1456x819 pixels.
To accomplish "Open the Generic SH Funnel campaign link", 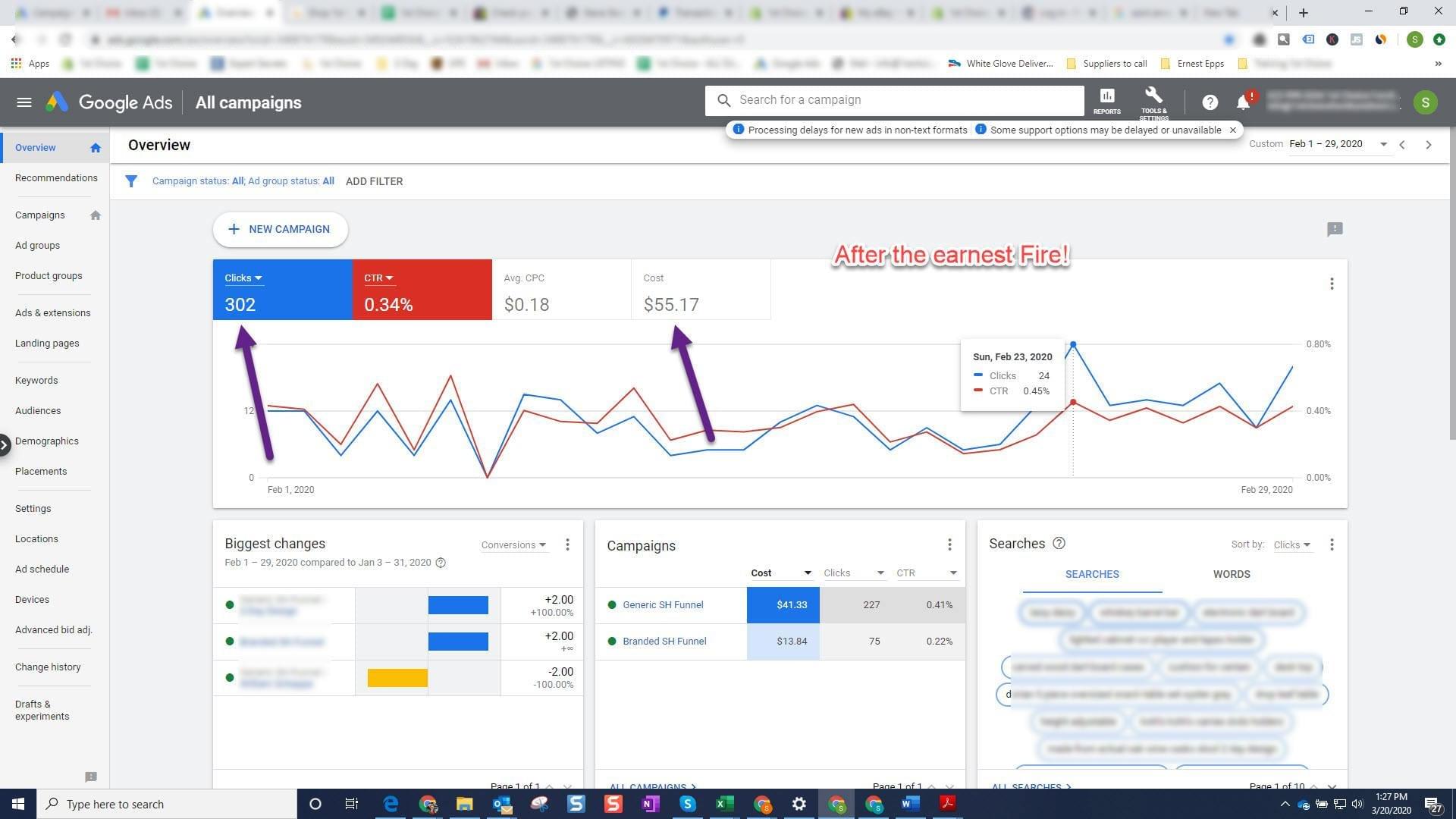I will 663,605.
